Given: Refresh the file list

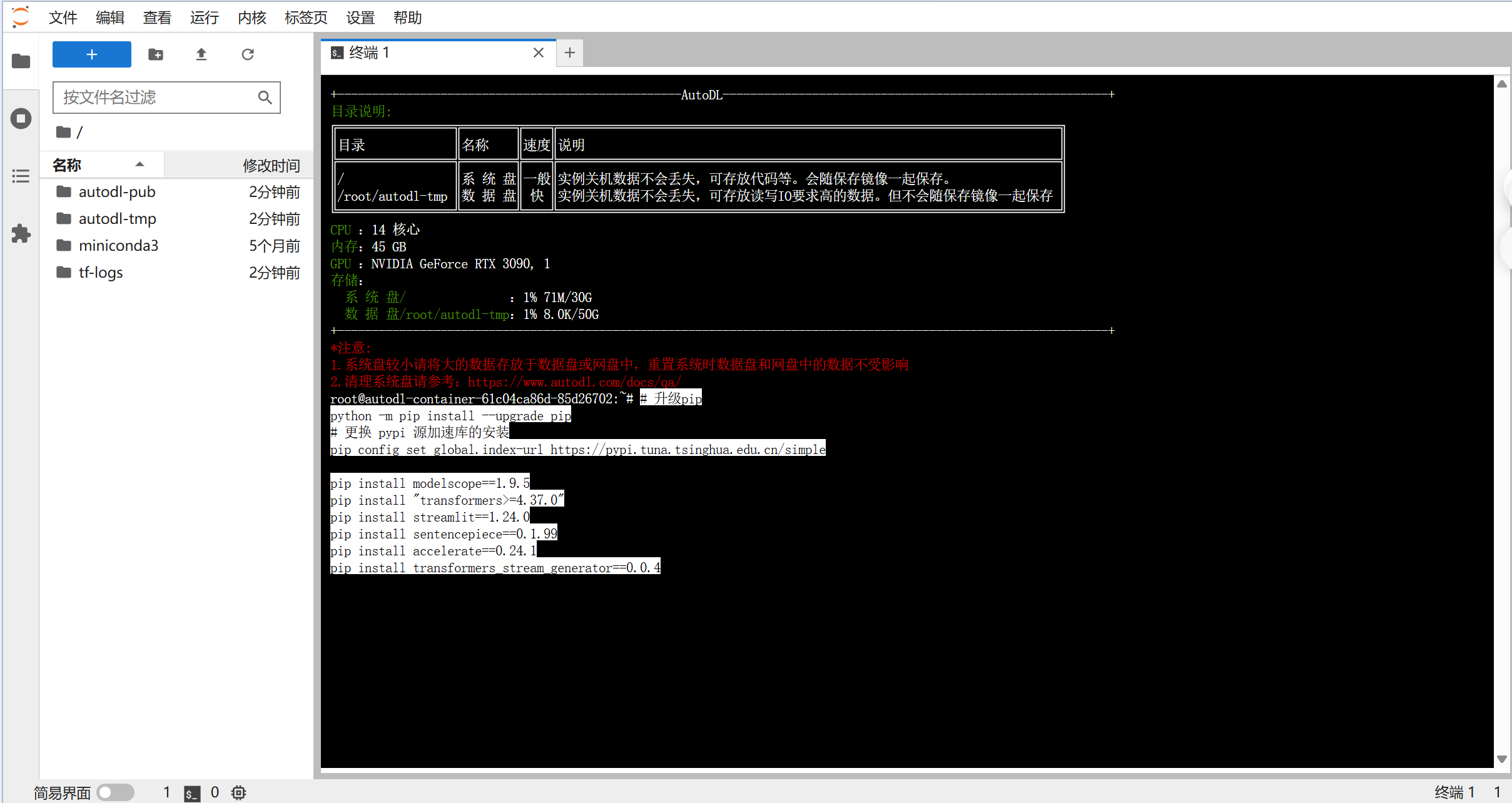Looking at the screenshot, I should point(248,54).
